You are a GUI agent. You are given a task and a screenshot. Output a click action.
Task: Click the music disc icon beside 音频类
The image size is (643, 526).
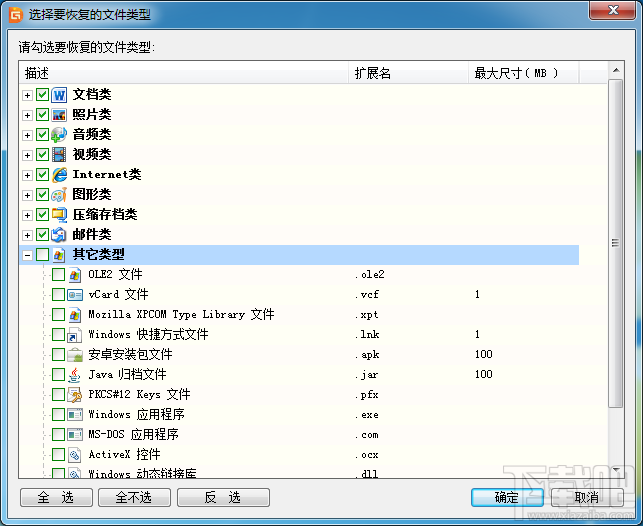pyautogui.click(x=59, y=134)
